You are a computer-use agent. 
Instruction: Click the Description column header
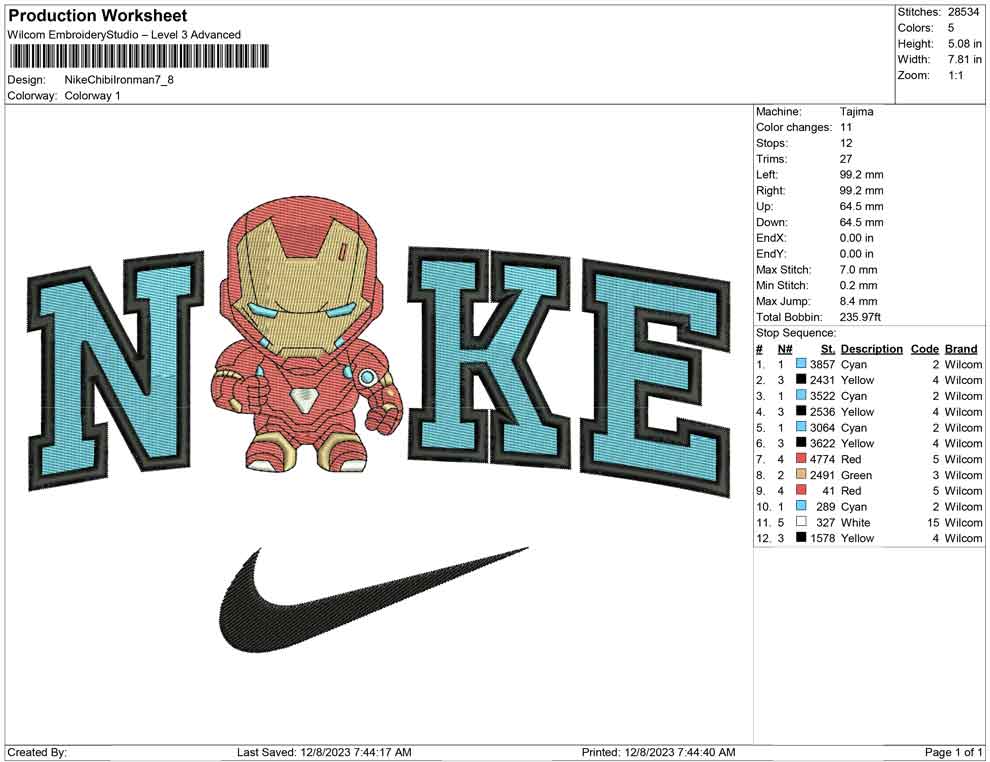pos(871,348)
